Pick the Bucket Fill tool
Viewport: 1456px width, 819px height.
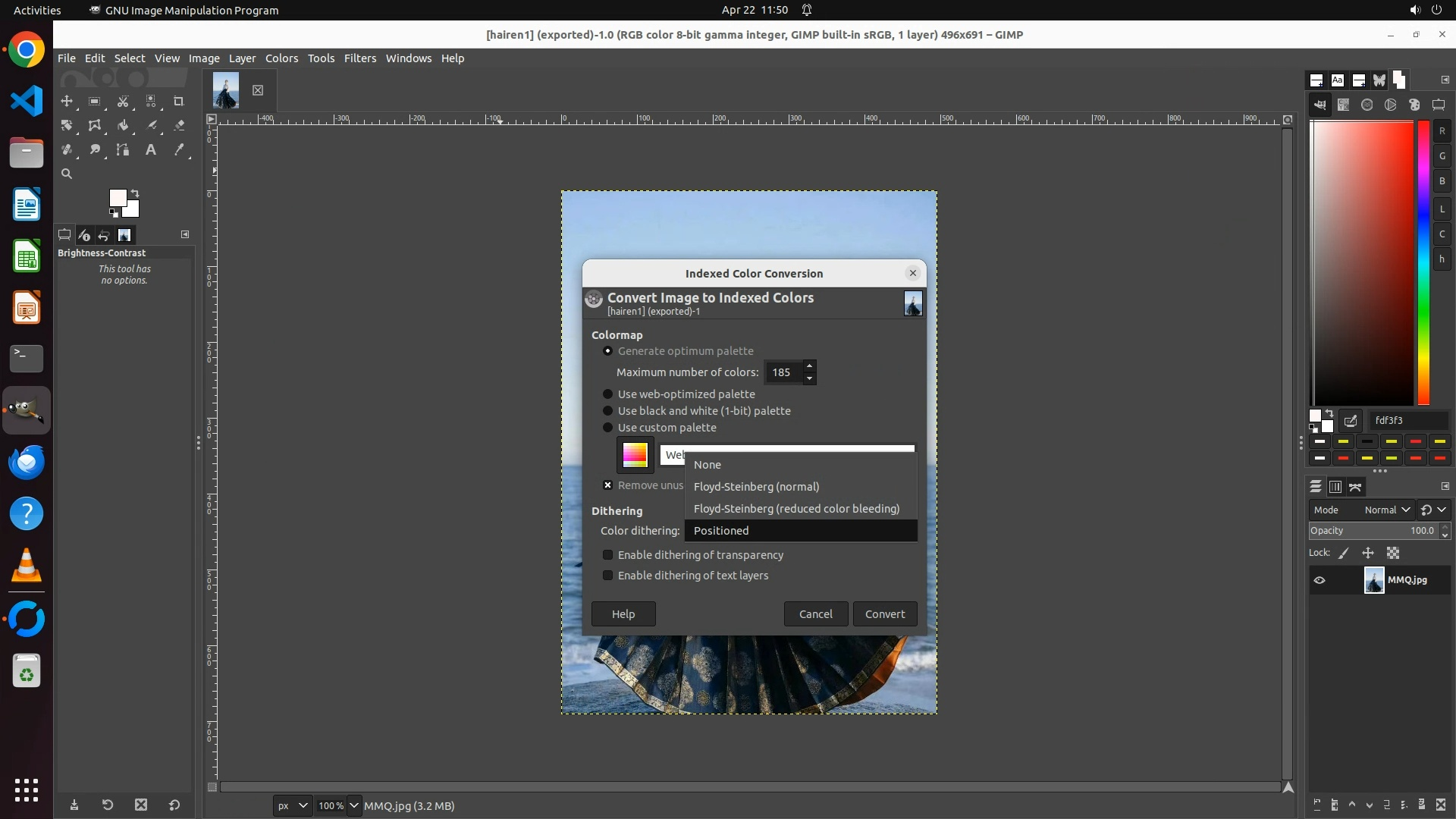point(123,125)
